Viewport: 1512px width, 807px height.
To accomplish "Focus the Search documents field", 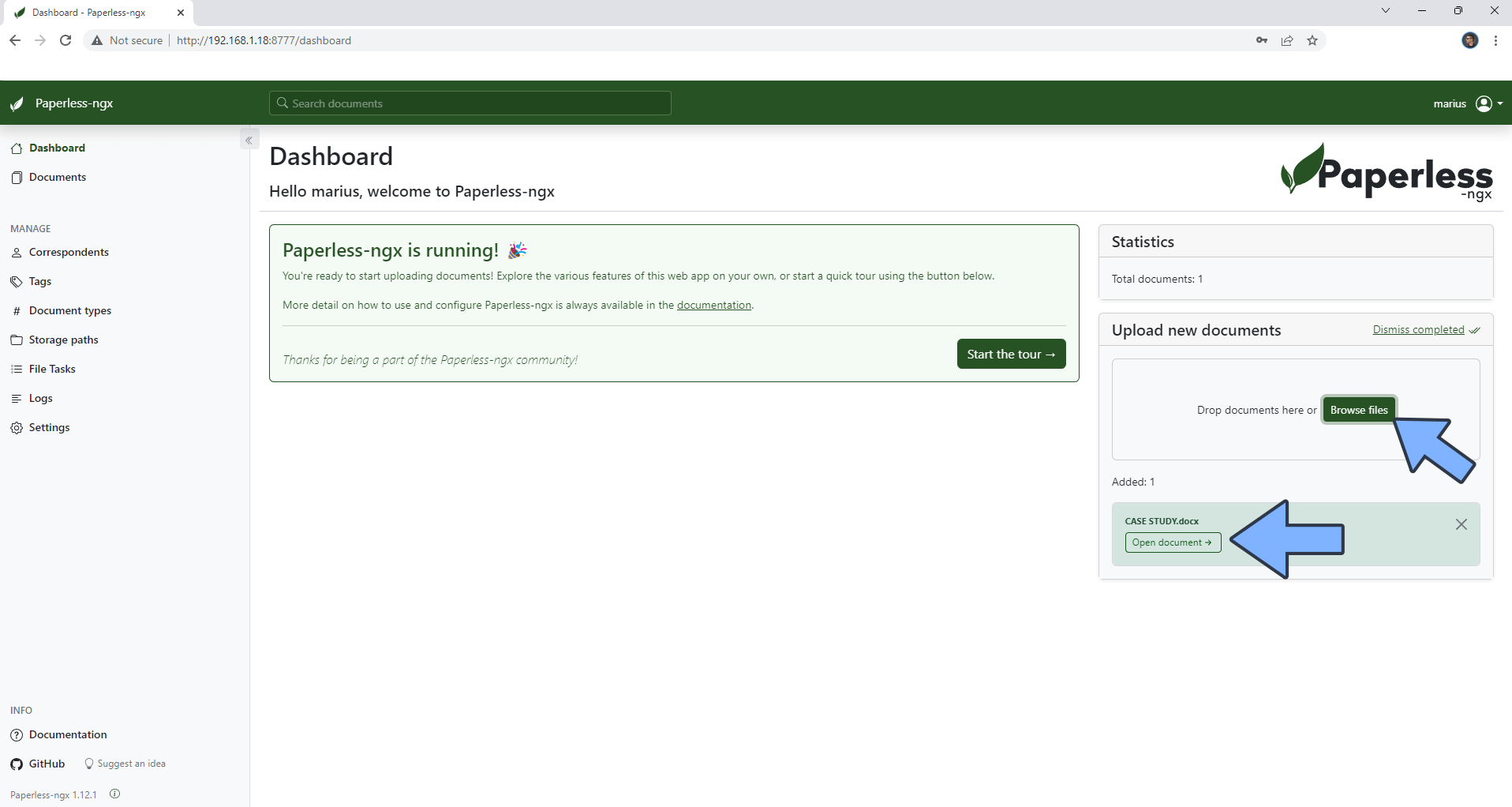I will click(470, 103).
